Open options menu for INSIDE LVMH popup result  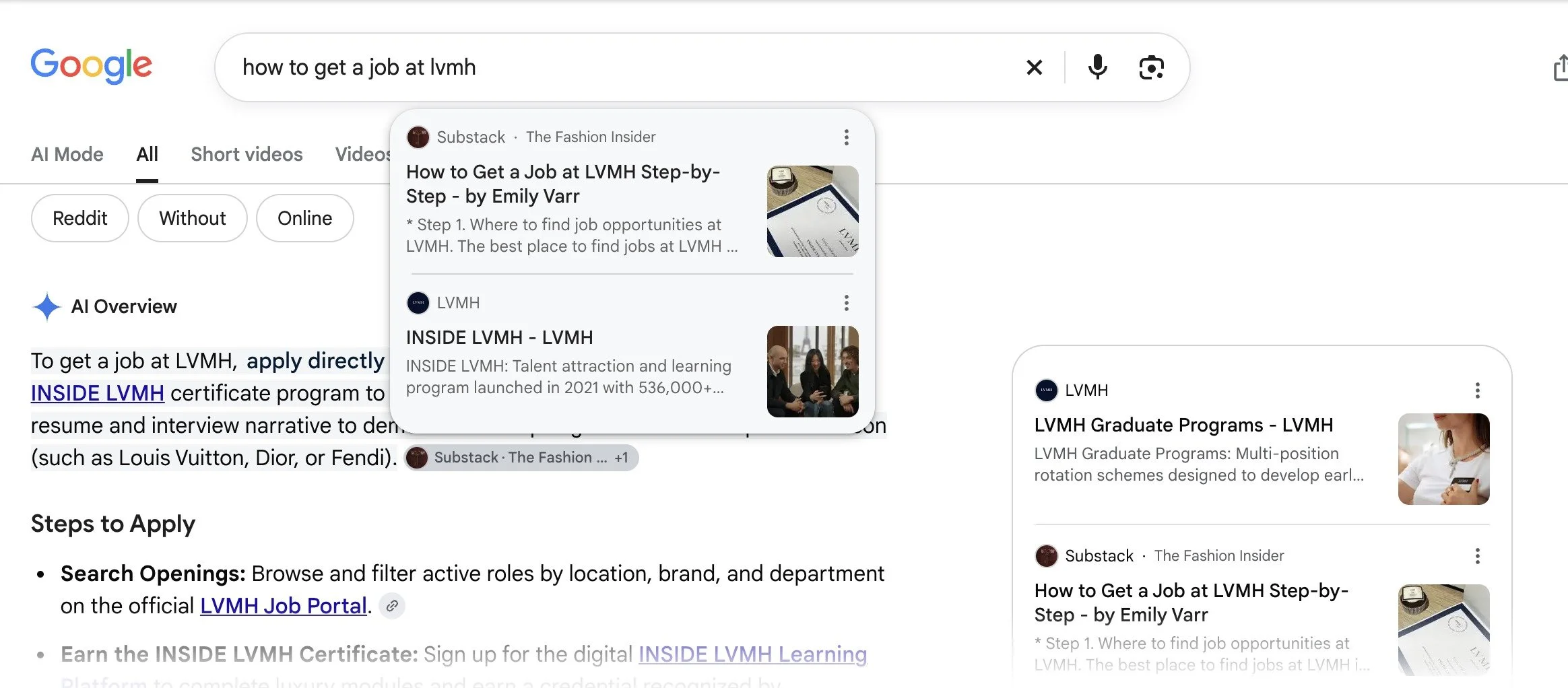pyautogui.click(x=846, y=303)
